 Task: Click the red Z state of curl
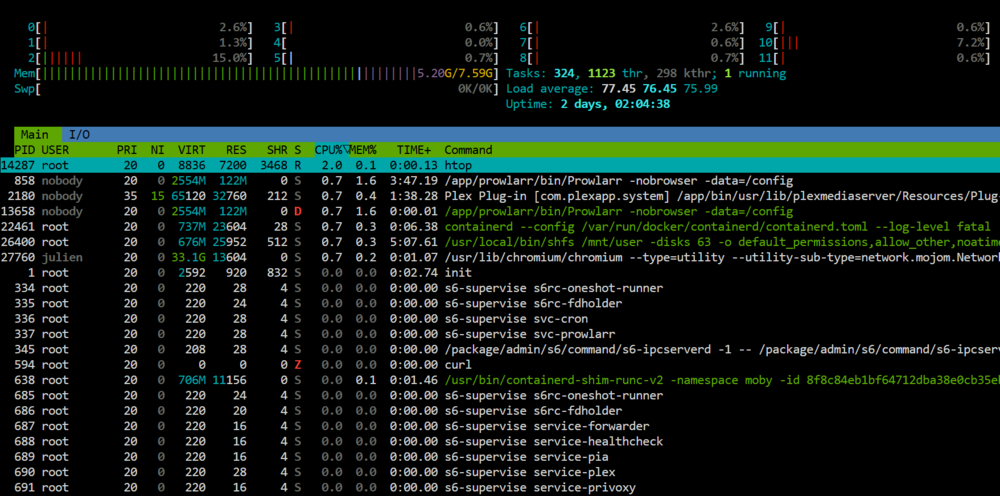click(298, 365)
